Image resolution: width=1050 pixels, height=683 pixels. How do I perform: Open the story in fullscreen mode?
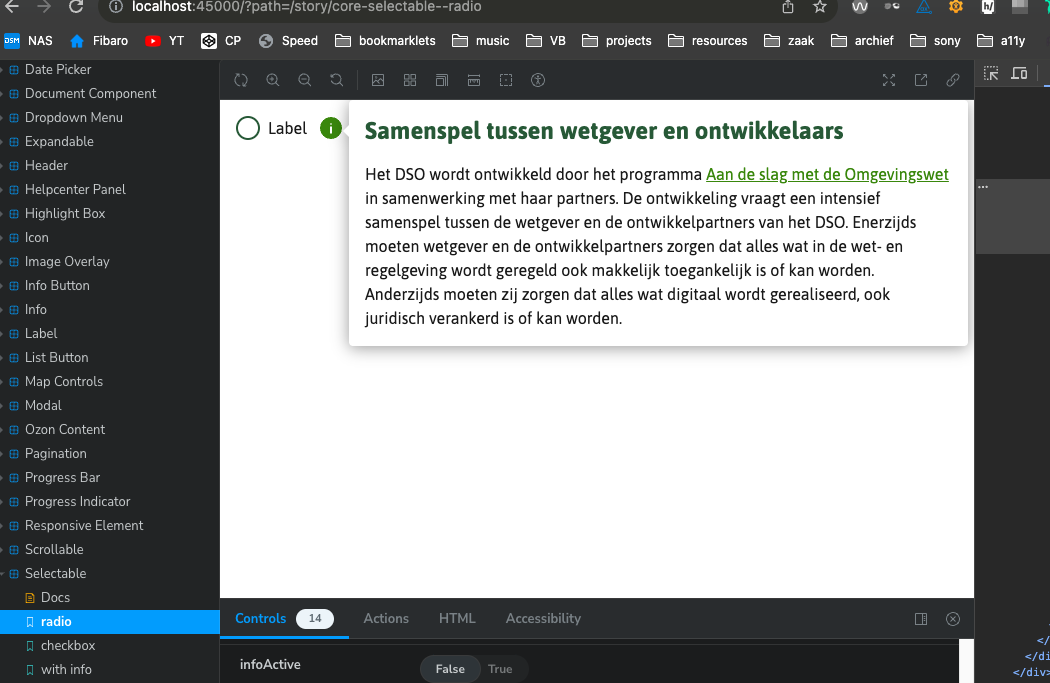coord(889,80)
